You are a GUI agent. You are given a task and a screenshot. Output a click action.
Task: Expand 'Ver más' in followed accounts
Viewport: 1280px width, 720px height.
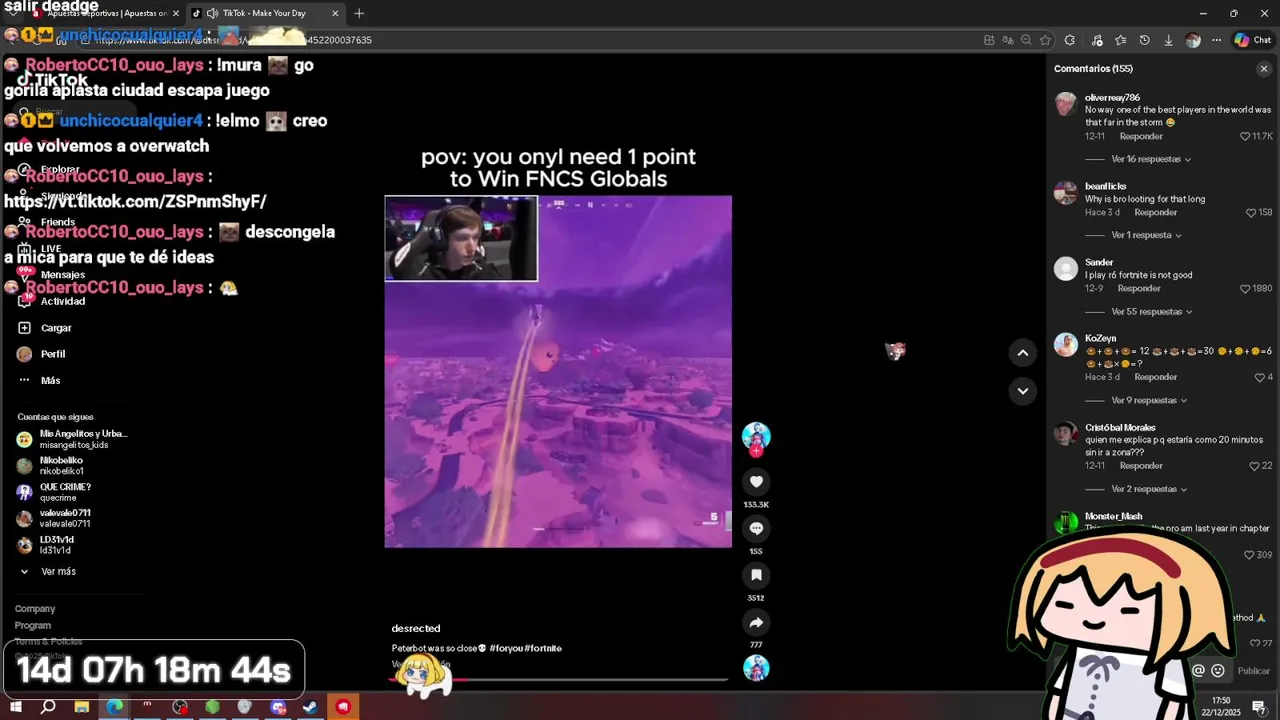[x=58, y=572]
